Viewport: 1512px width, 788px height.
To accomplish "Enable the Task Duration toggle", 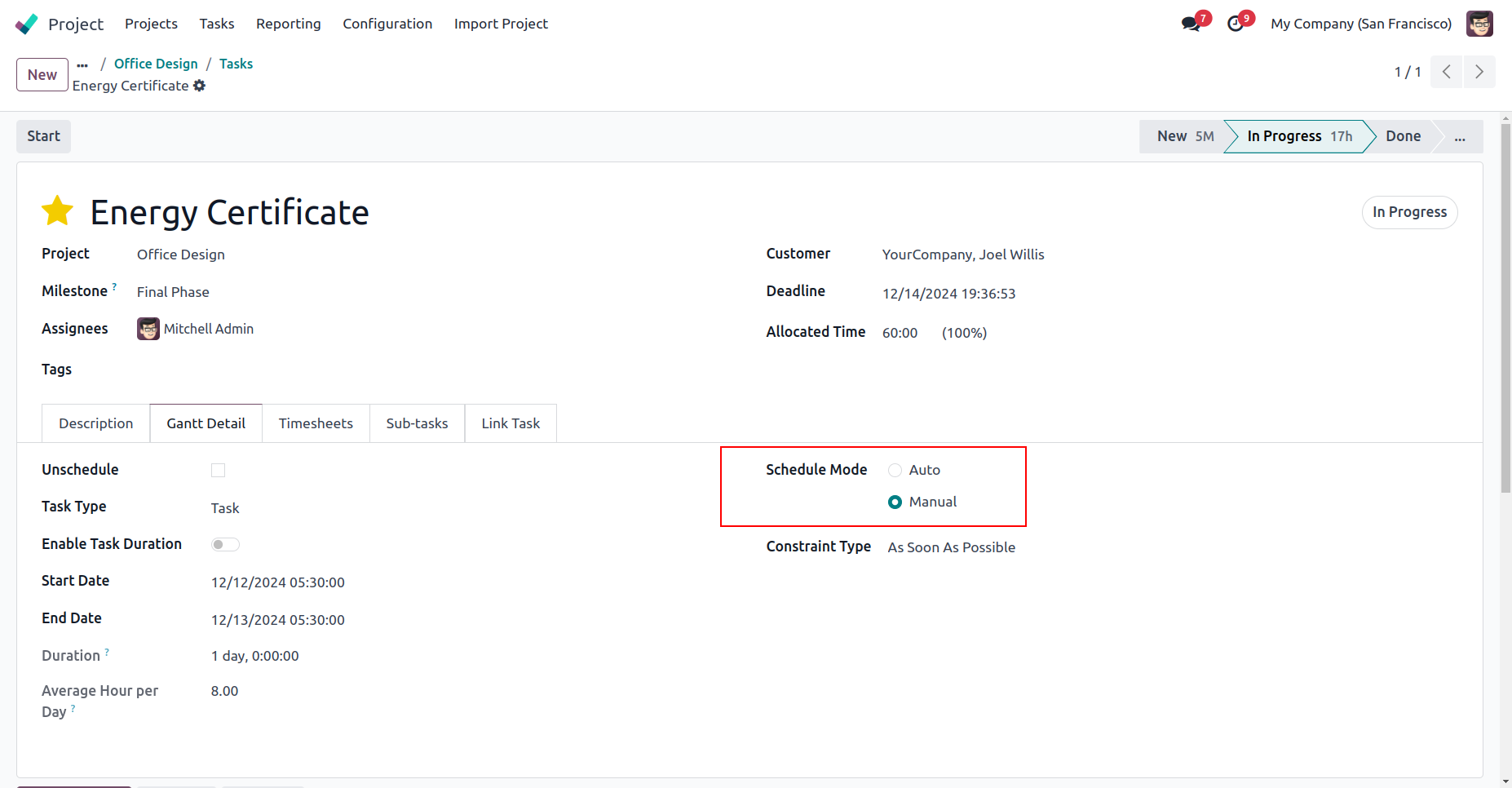I will click(x=225, y=544).
